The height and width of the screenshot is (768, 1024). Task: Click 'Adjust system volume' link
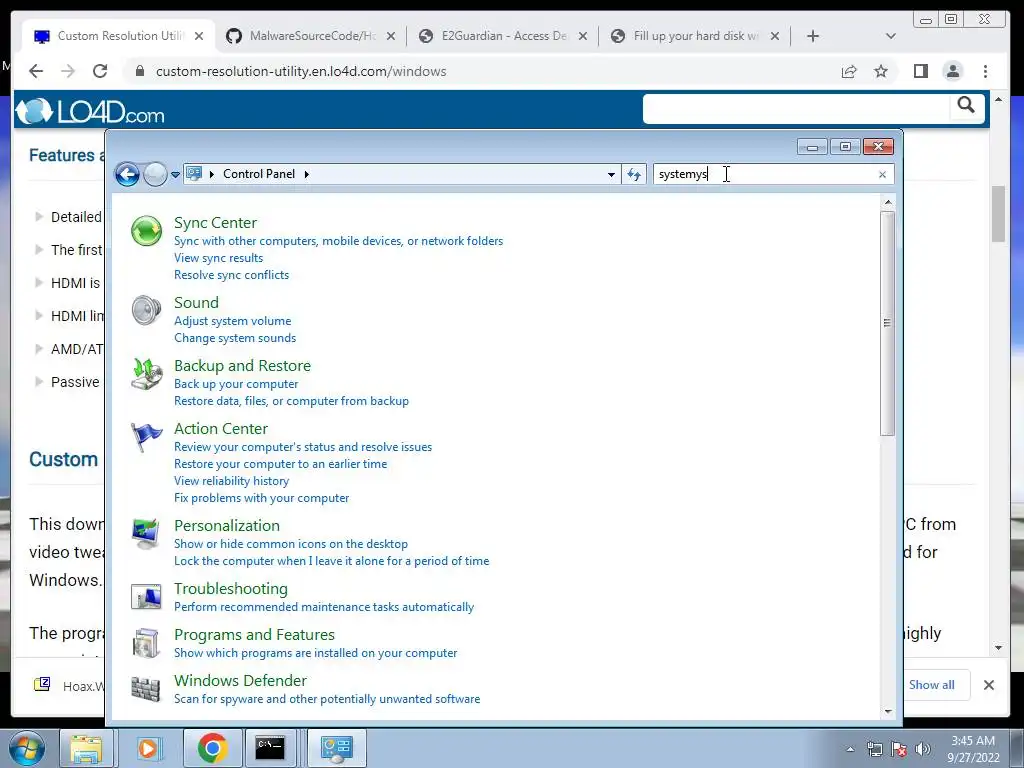[x=232, y=321]
